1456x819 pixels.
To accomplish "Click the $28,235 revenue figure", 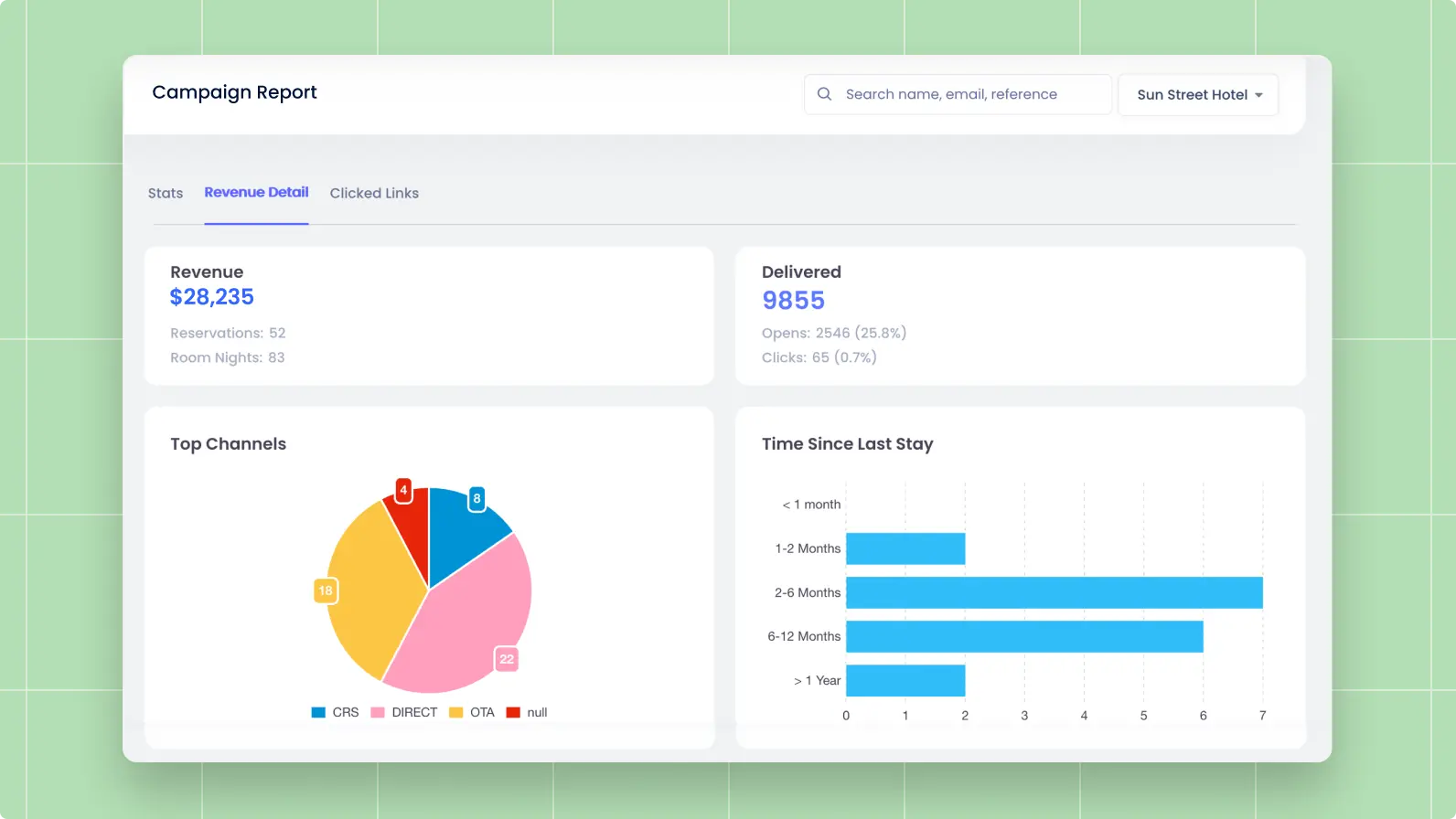I will tap(212, 297).
